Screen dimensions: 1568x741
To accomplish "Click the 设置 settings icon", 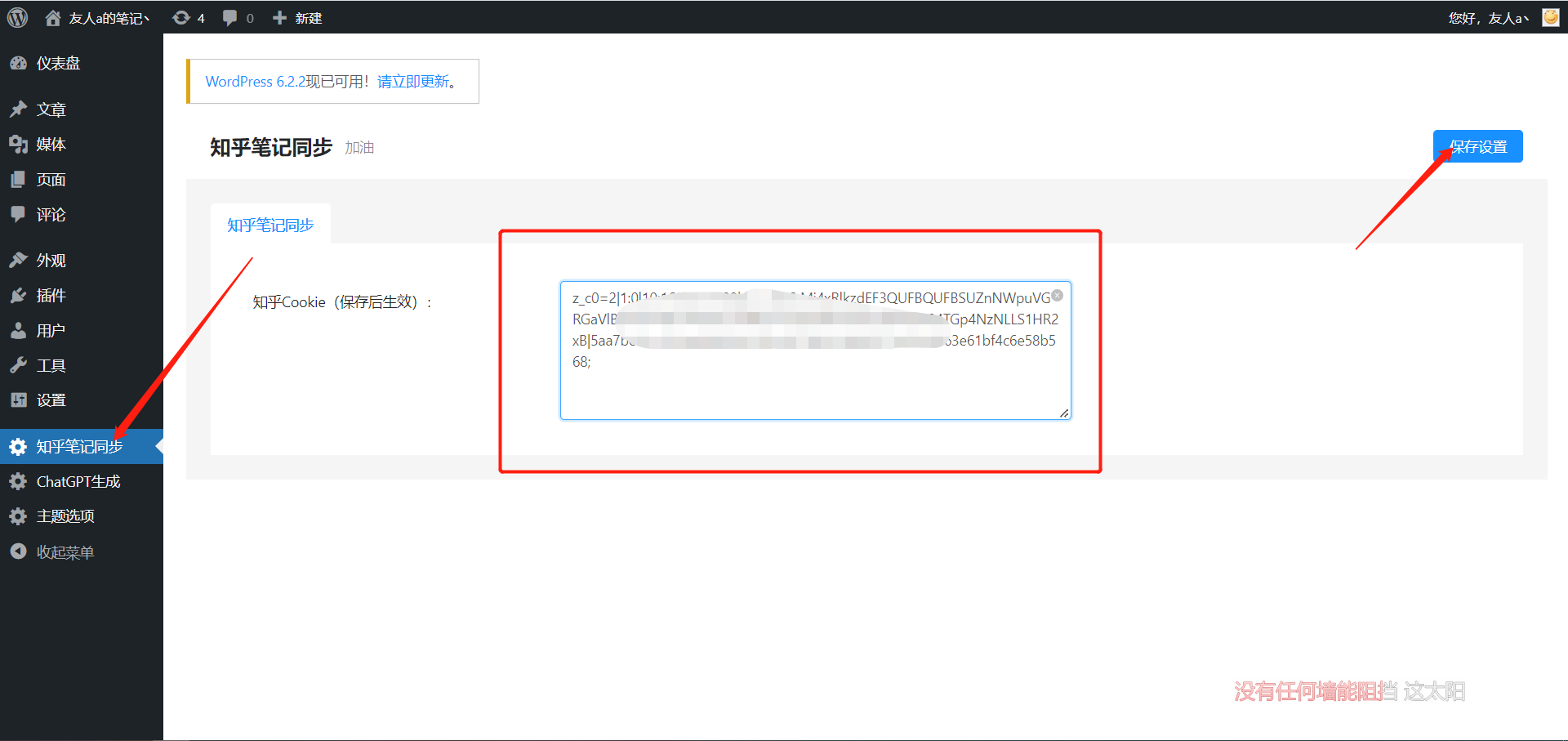I will 18,400.
